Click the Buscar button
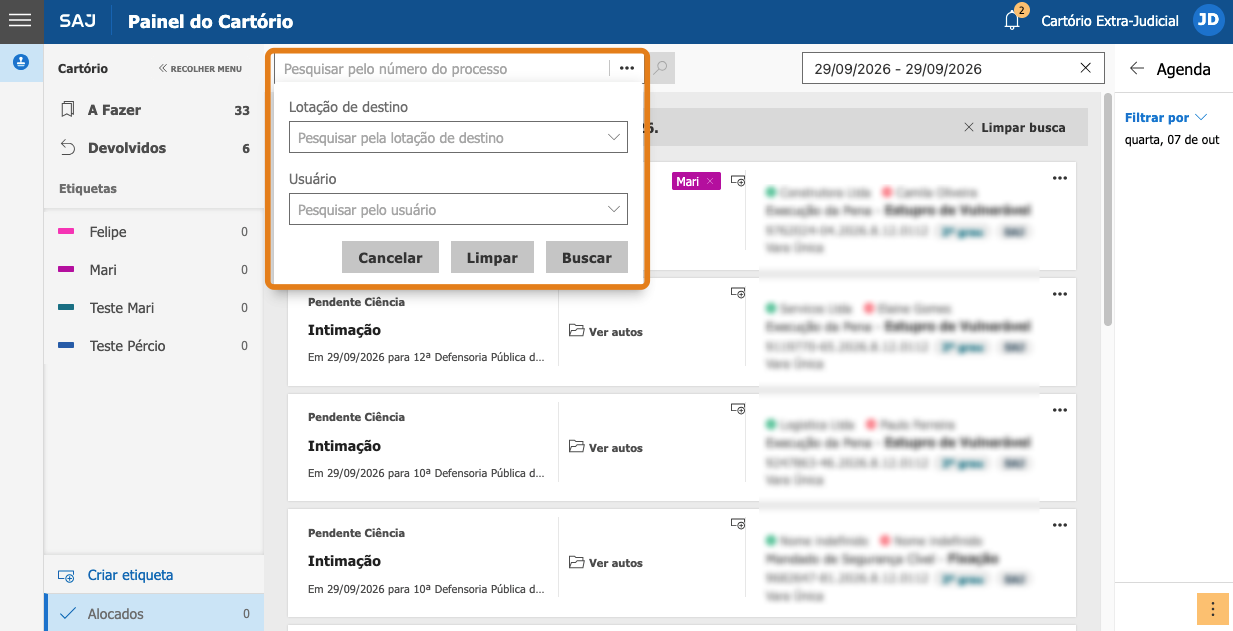The width and height of the screenshot is (1233, 631). coord(587,257)
